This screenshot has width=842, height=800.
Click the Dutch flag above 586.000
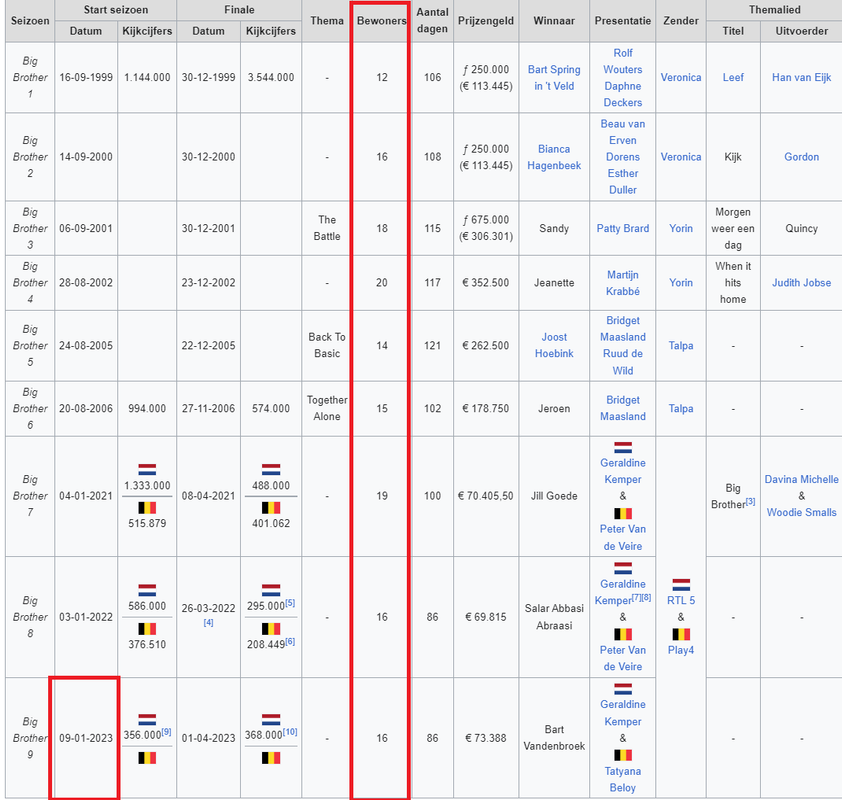point(147,590)
